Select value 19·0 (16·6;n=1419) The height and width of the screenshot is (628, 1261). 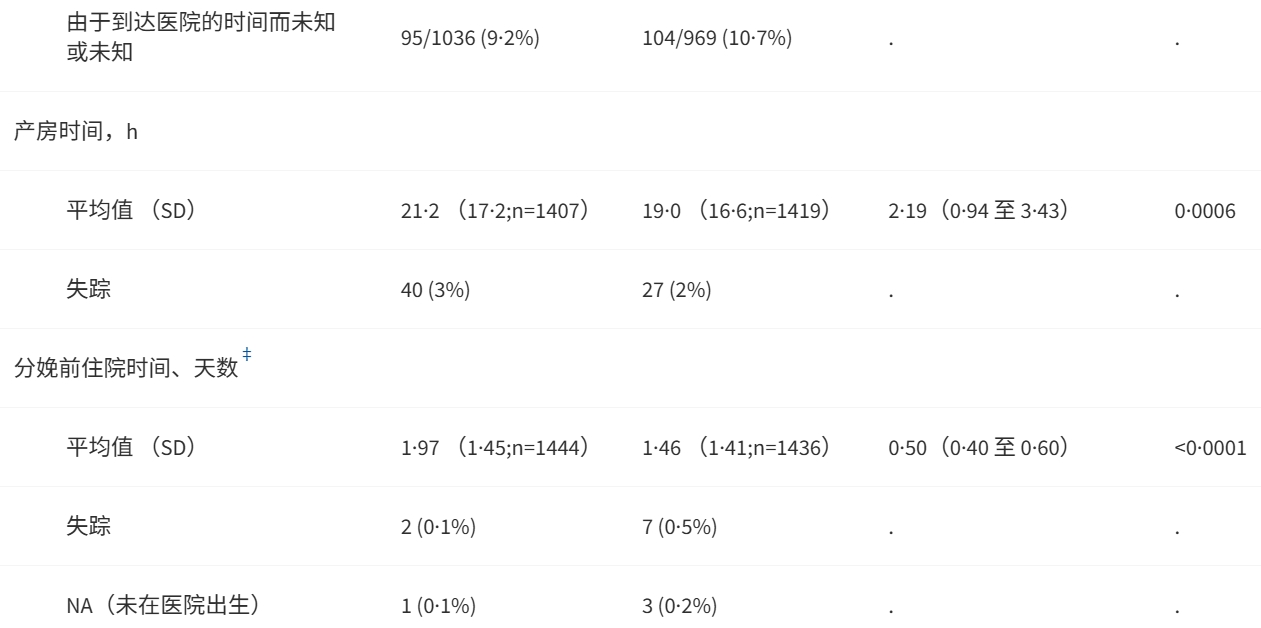point(740,213)
